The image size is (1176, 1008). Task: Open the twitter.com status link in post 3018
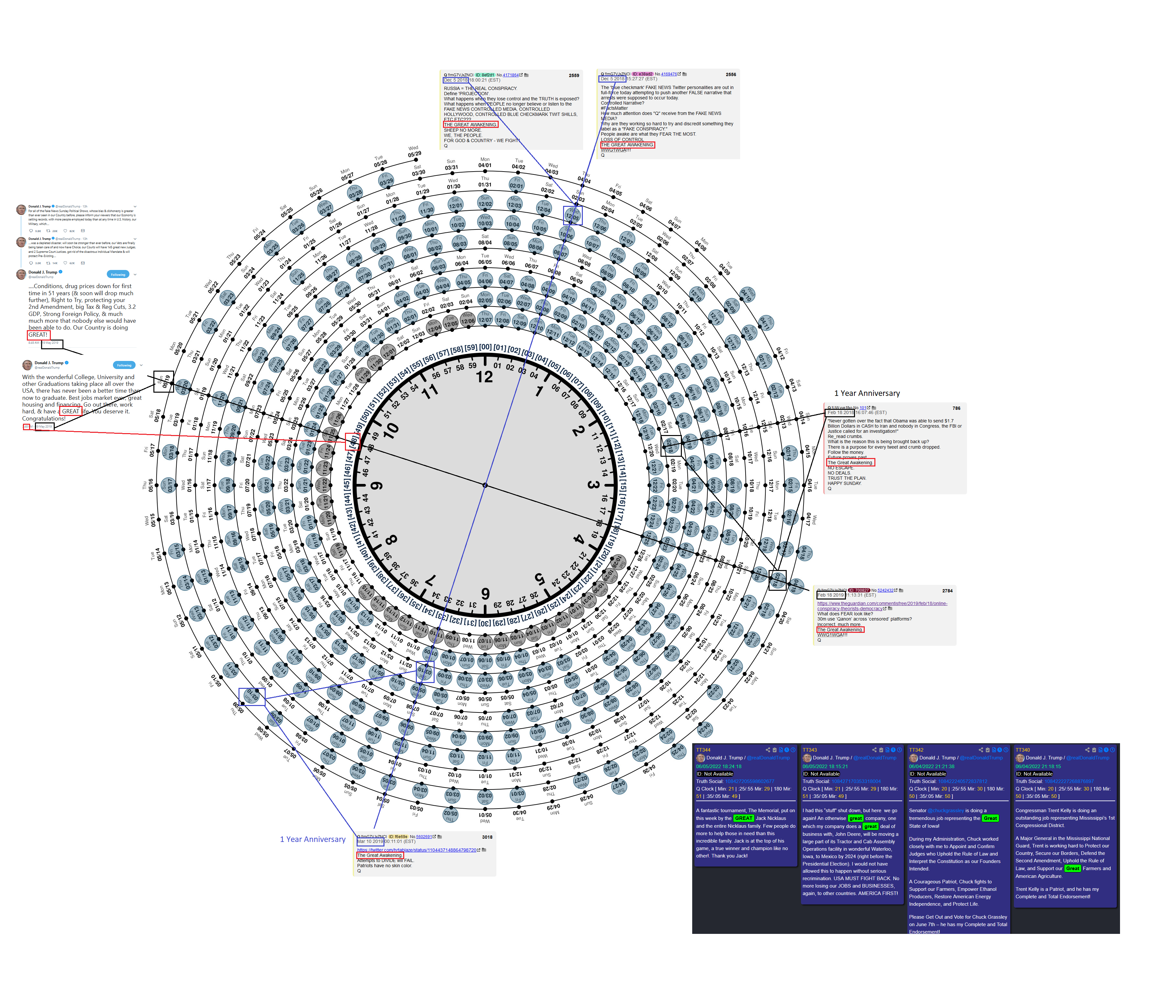click(x=417, y=850)
